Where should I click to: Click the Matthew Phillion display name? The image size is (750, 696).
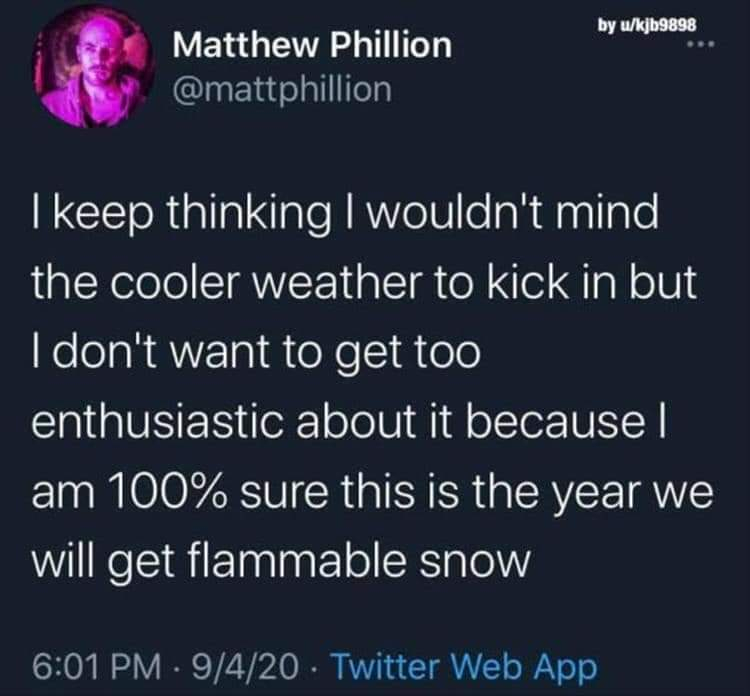(x=312, y=45)
